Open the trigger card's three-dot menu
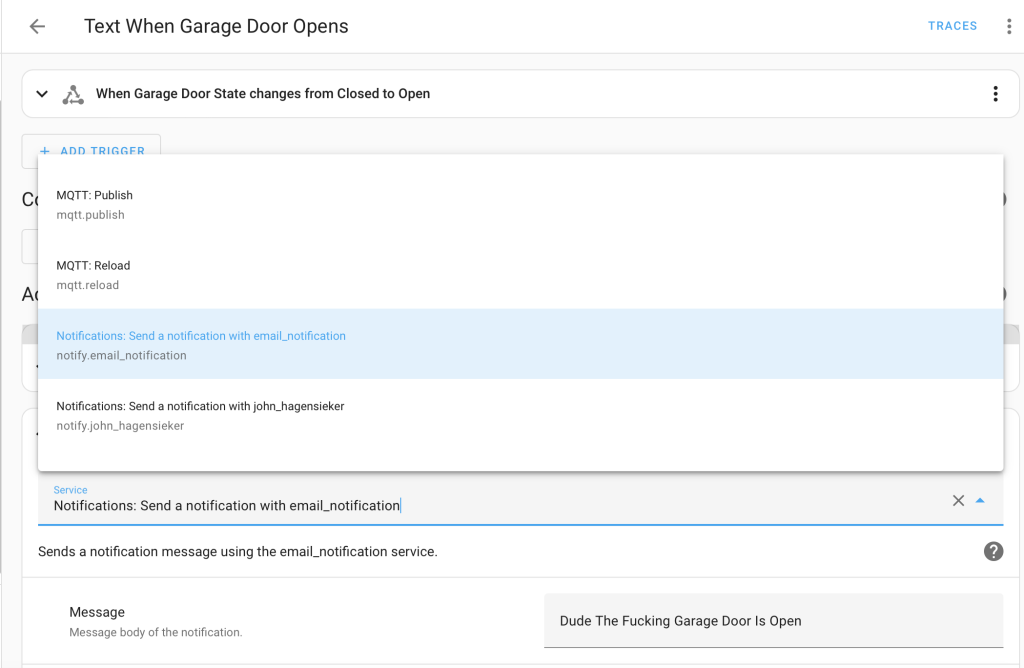The height and width of the screenshot is (668, 1024). 995,93
